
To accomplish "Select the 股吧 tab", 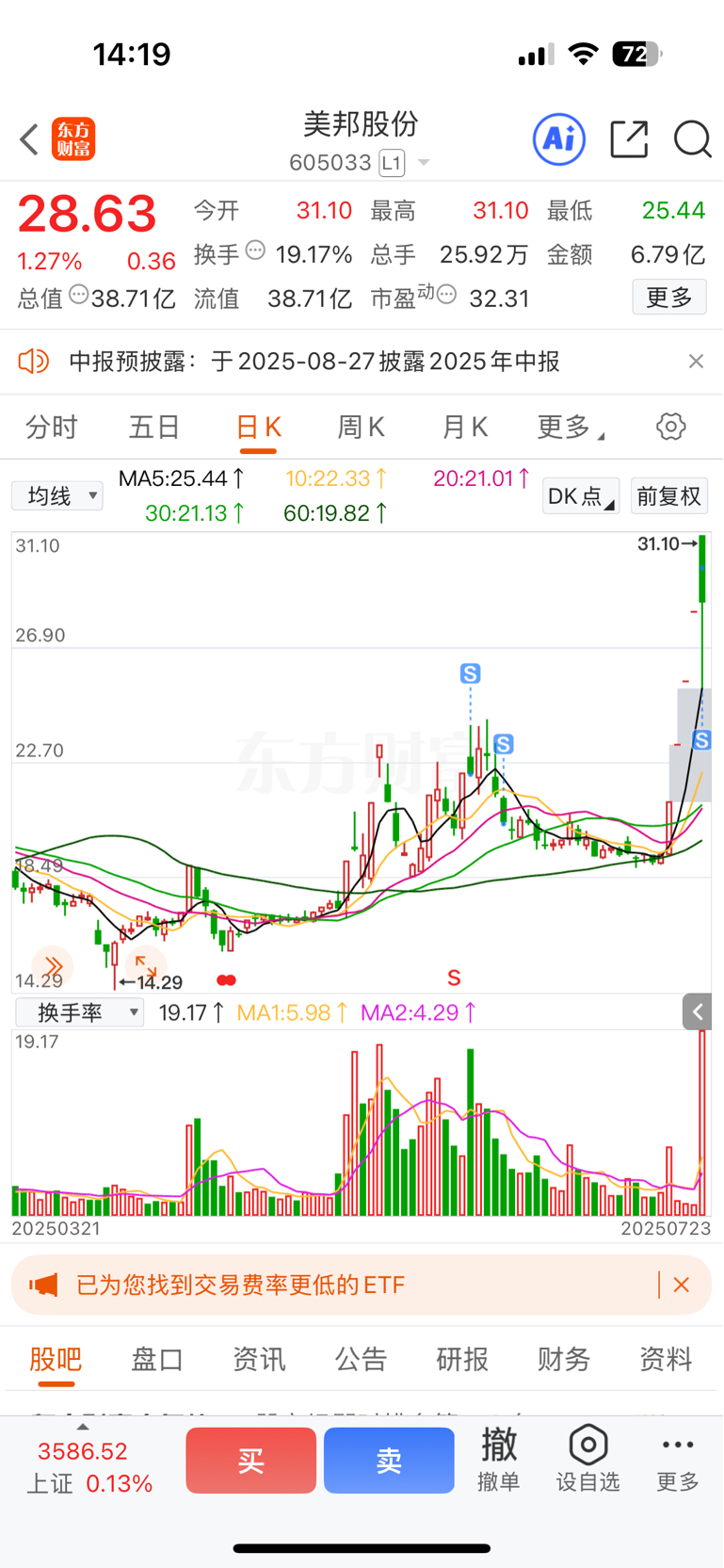I will point(56,1359).
